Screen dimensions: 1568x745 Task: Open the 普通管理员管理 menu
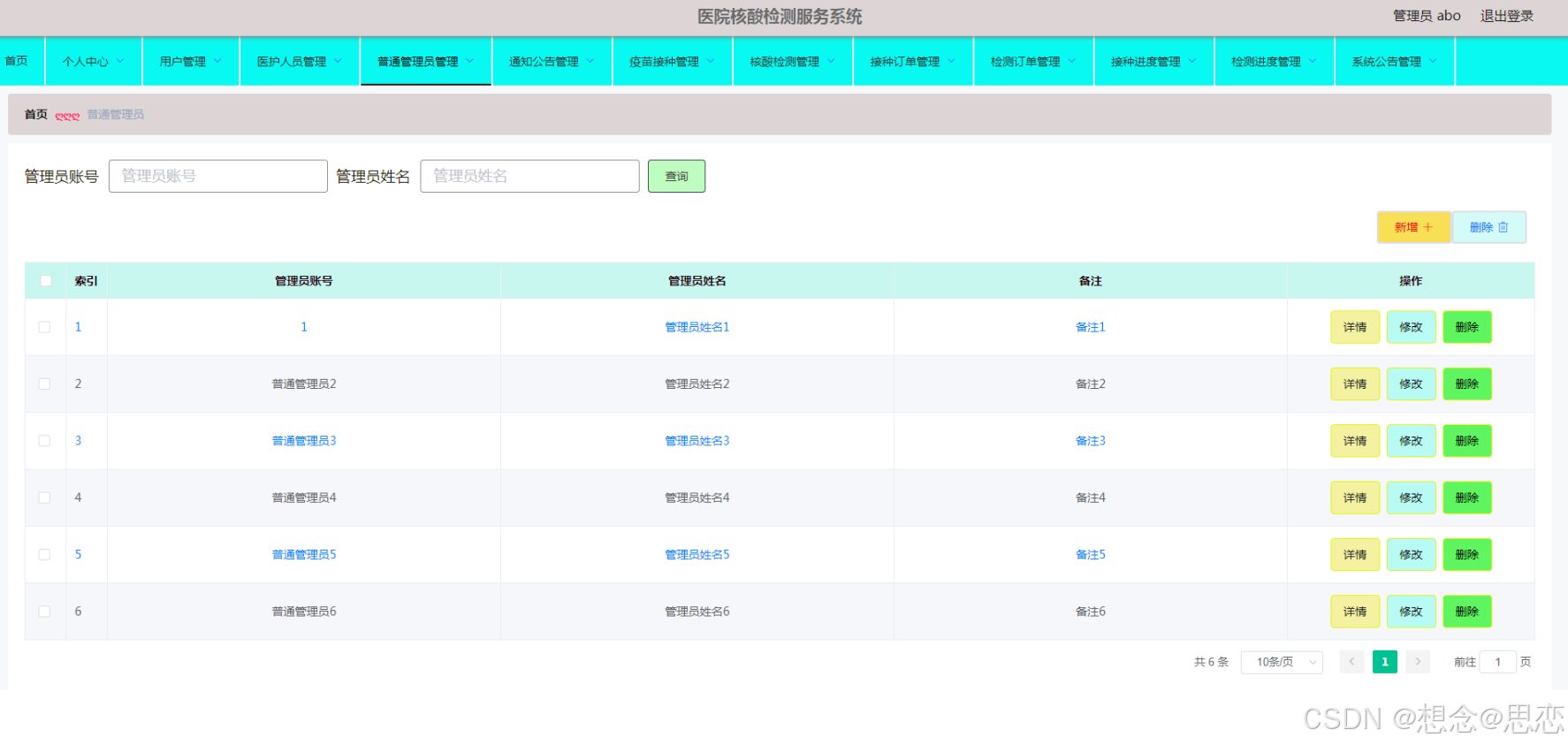click(x=426, y=62)
